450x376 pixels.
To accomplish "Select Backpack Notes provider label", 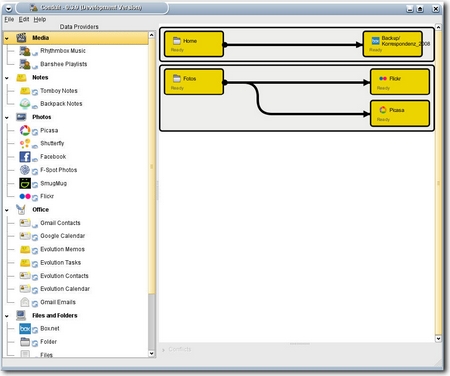I will click(61, 104).
